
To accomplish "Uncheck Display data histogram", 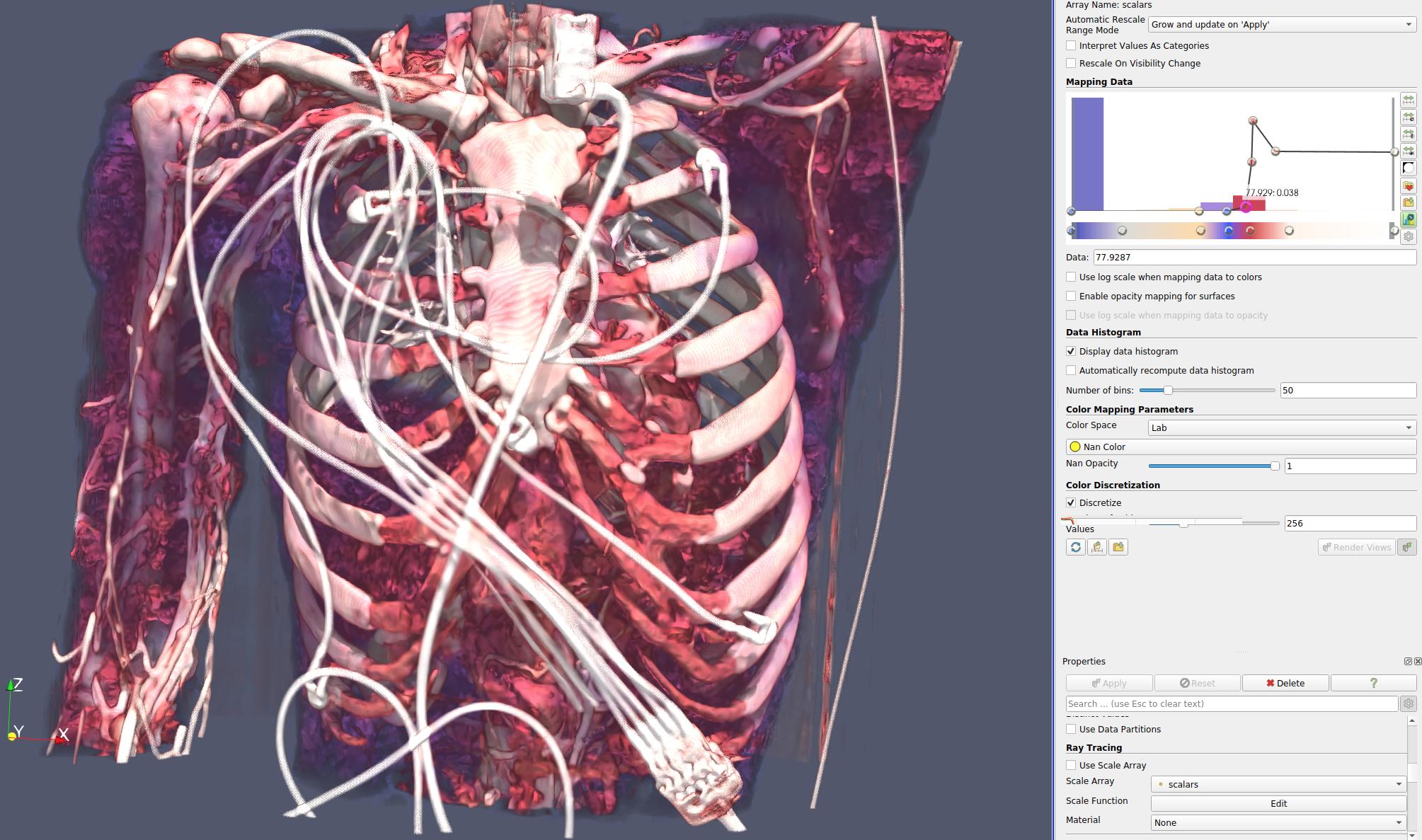I will click(x=1071, y=351).
